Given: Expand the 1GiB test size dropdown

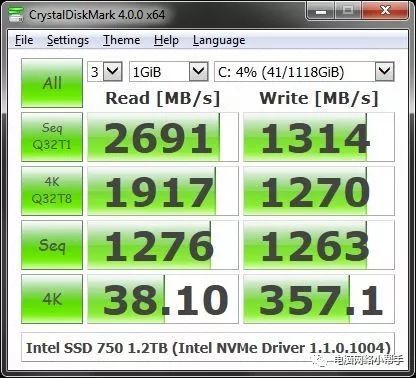Looking at the screenshot, I should (x=169, y=71).
